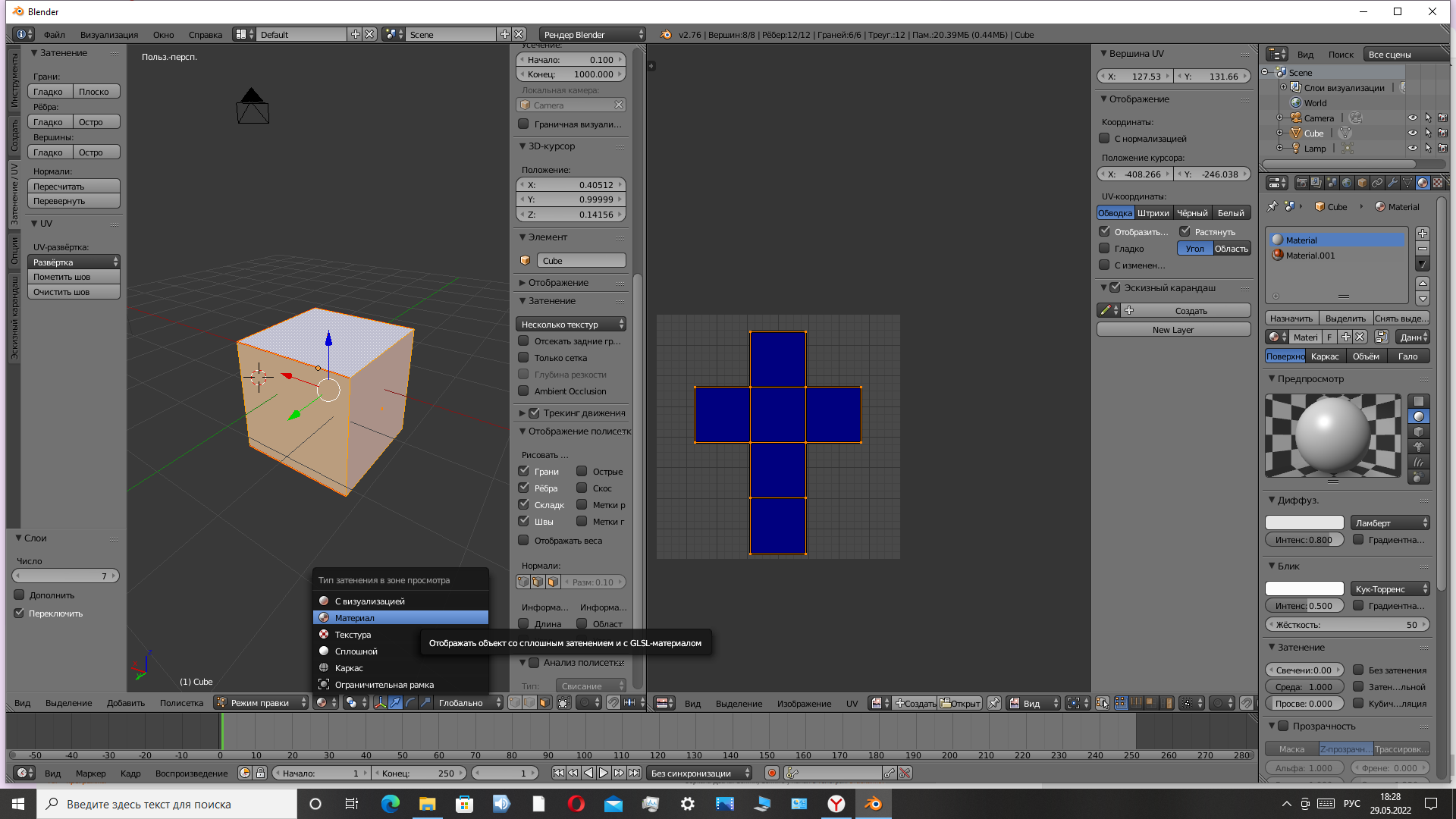
Task: Open the World properties globe icon
Action: click(1347, 183)
